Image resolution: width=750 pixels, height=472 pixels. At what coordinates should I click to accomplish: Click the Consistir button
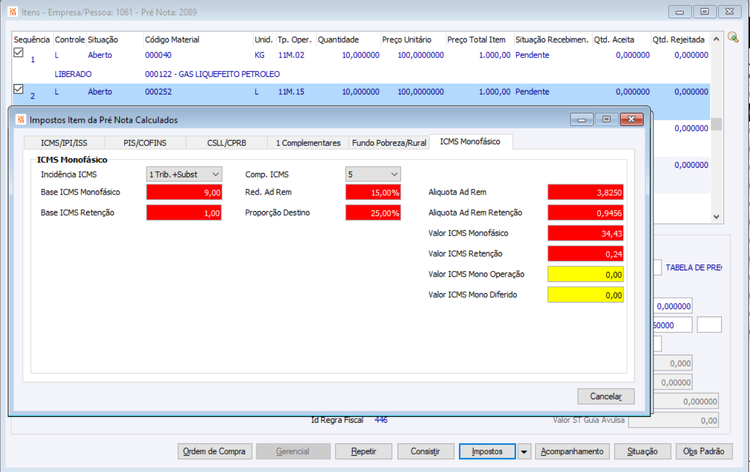pyautogui.click(x=425, y=451)
